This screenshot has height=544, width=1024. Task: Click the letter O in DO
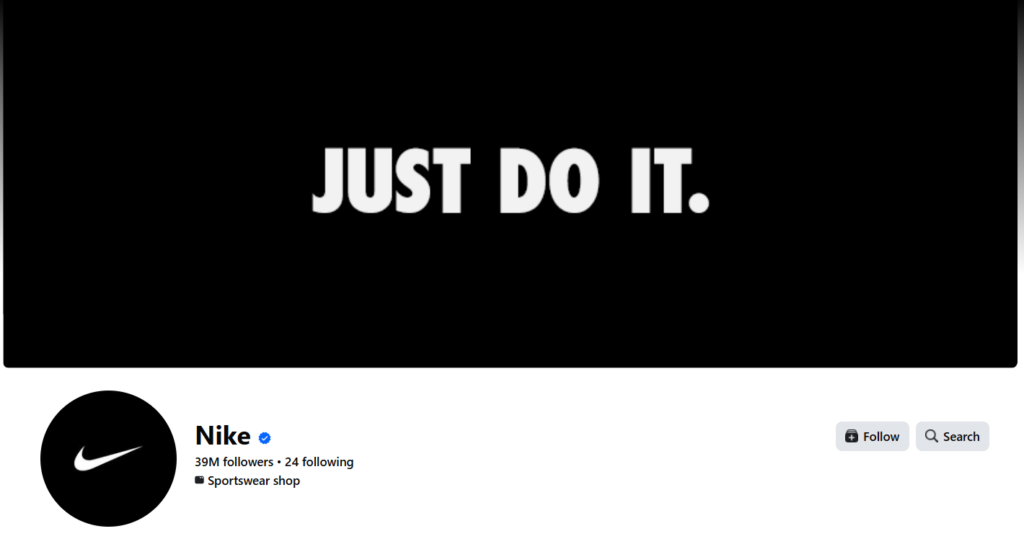click(573, 180)
